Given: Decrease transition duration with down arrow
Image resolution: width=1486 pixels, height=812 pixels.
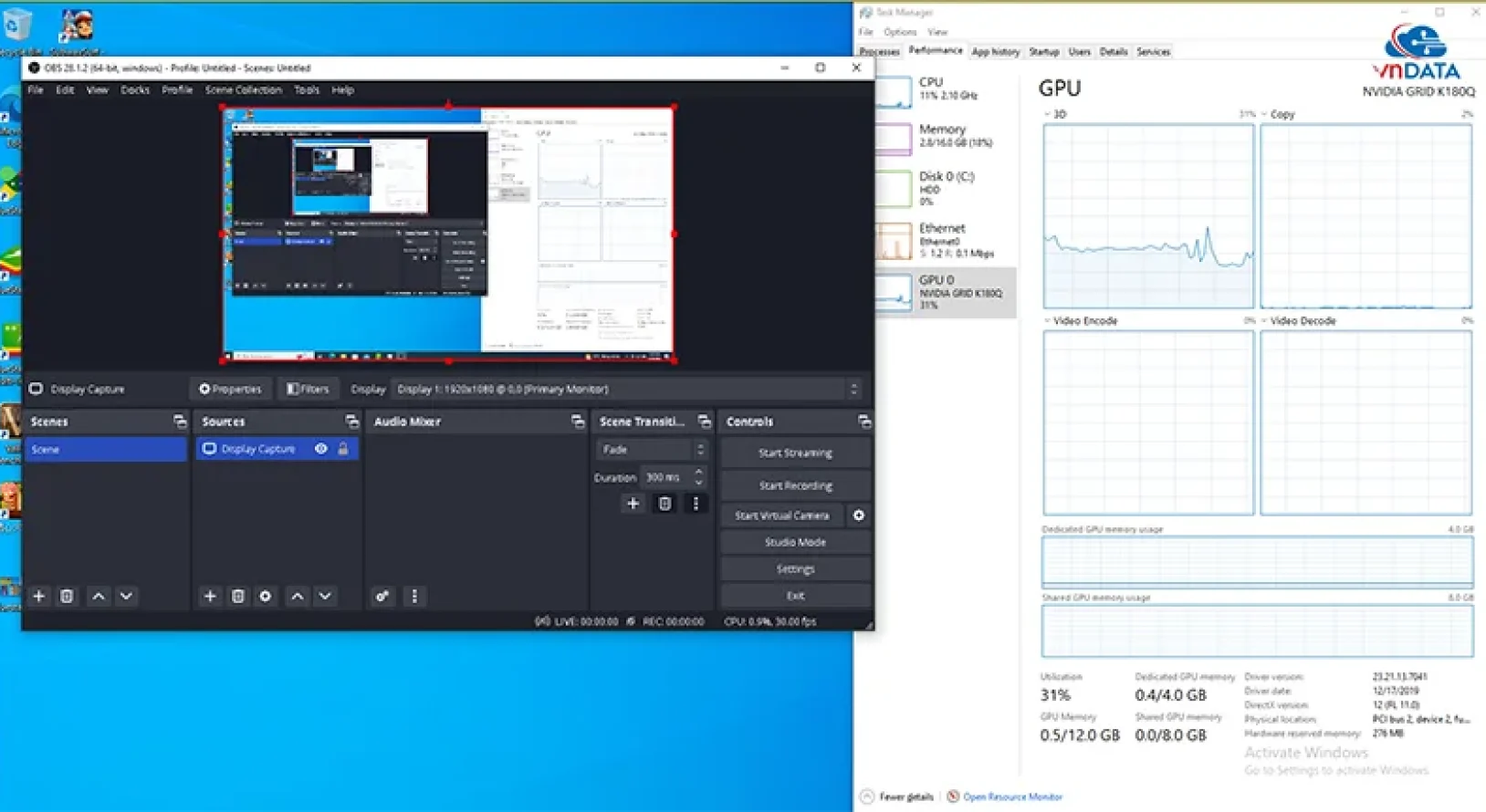Looking at the screenshot, I should (698, 482).
